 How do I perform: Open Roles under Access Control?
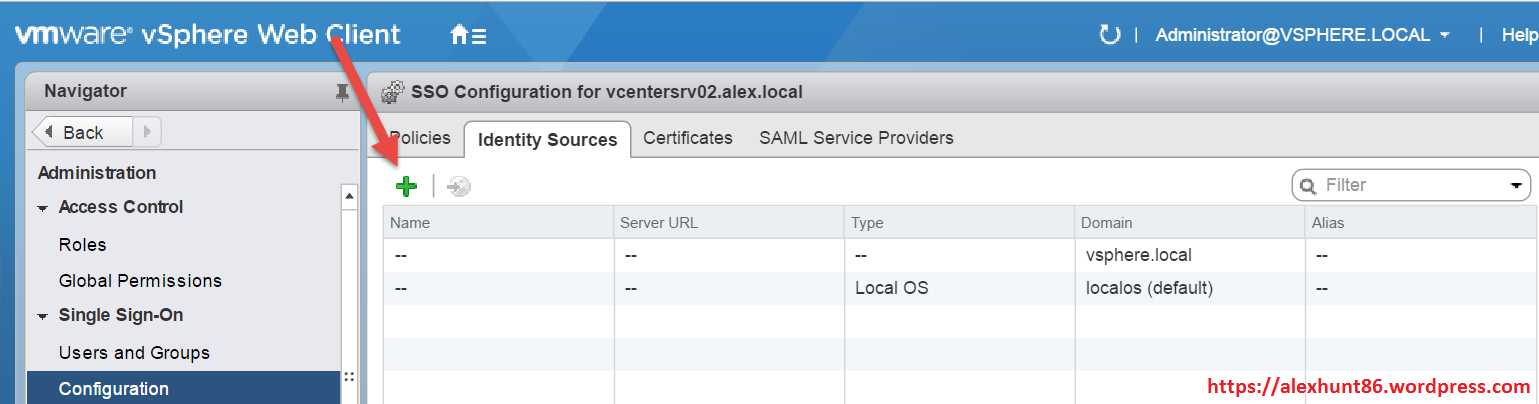click(x=83, y=245)
